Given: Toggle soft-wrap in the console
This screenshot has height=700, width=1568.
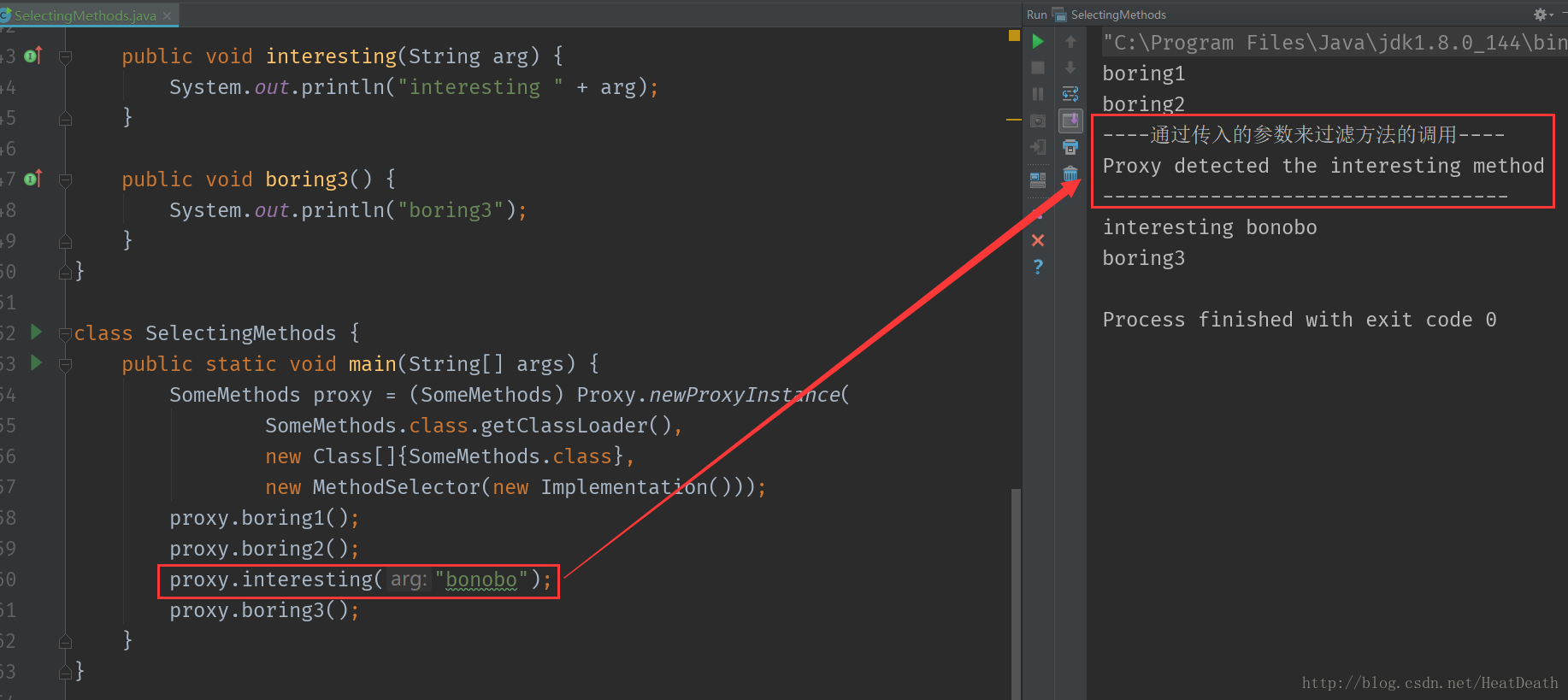Looking at the screenshot, I should [x=1070, y=94].
